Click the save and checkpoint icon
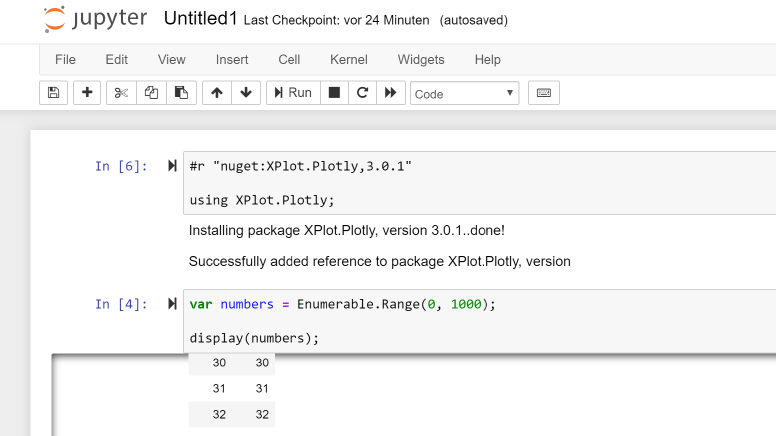The image size is (776, 436). tap(54, 93)
